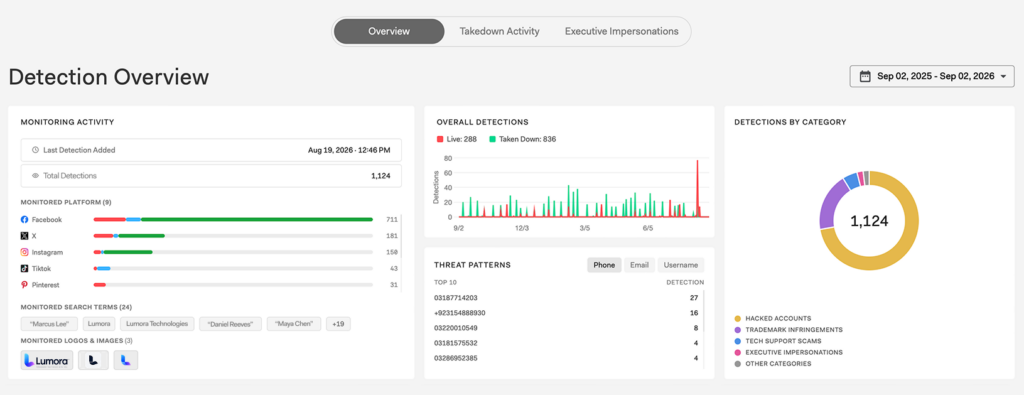Viewport: 1024px width, 395px height.
Task: Toggle the Taken Down series in legend
Action: click(x=522, y=139)
